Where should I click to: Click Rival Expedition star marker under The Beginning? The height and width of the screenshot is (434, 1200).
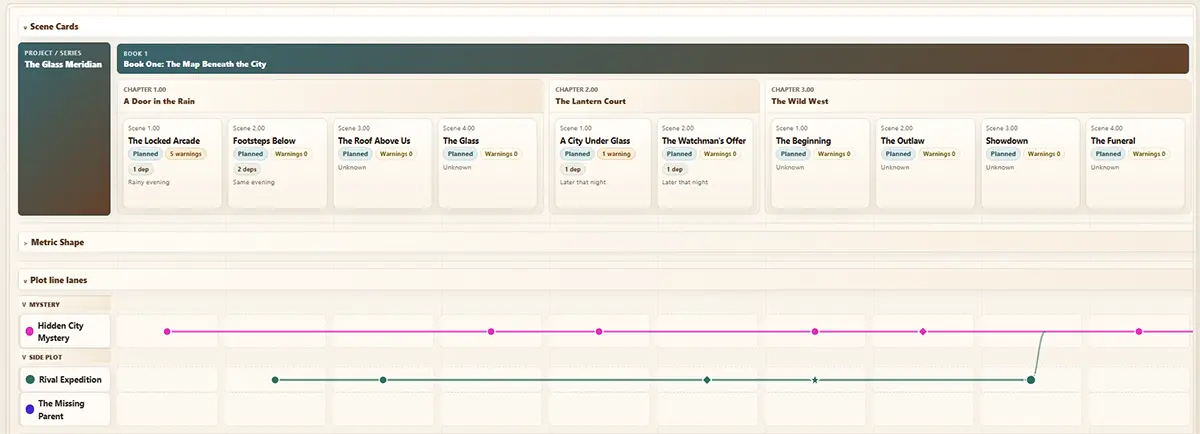click(815, 380)
